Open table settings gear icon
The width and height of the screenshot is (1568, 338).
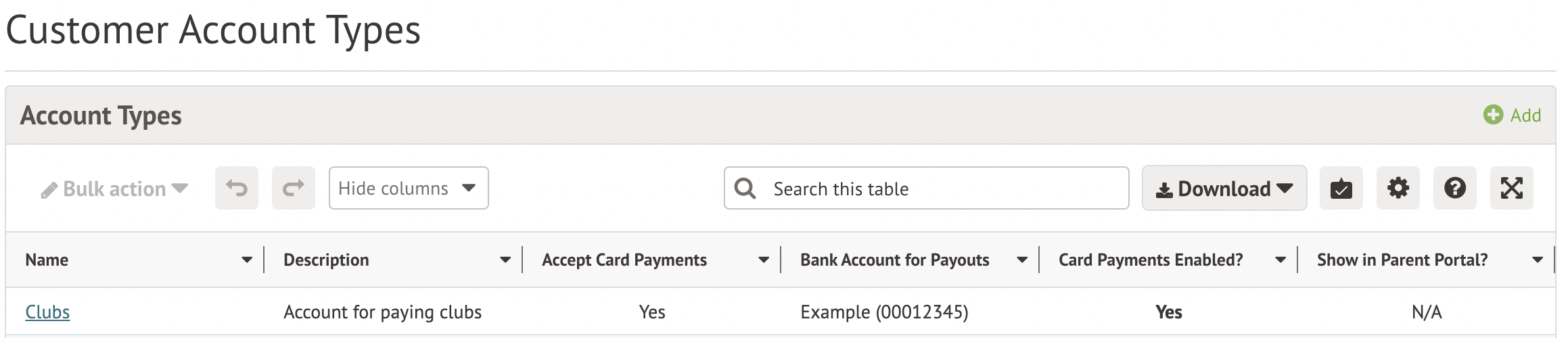click(1398, 188)
